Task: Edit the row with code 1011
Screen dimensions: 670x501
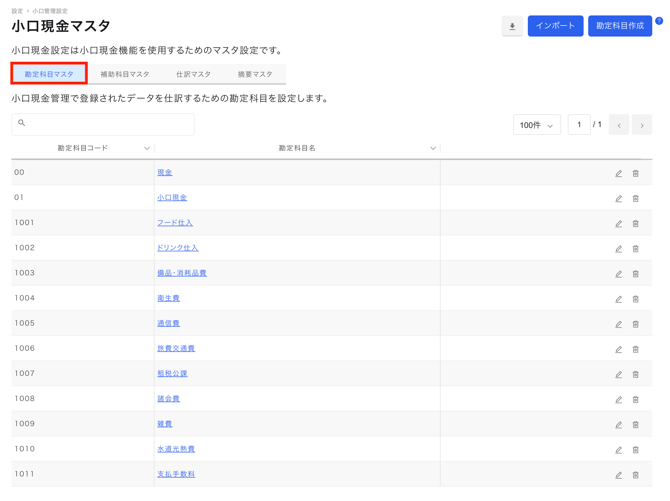Action: (x=618, y=475)
